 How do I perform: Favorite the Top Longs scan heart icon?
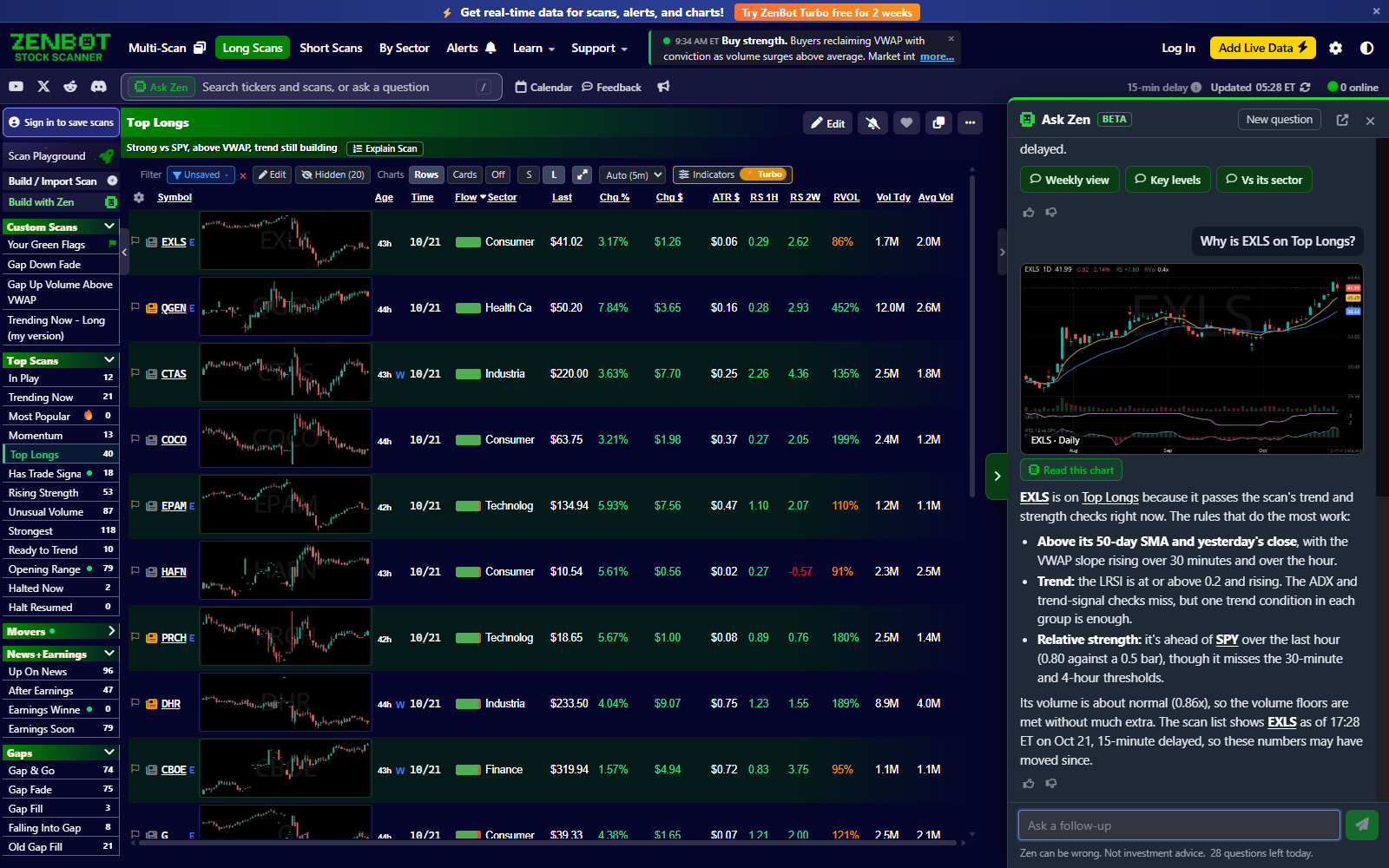point(906,123)
